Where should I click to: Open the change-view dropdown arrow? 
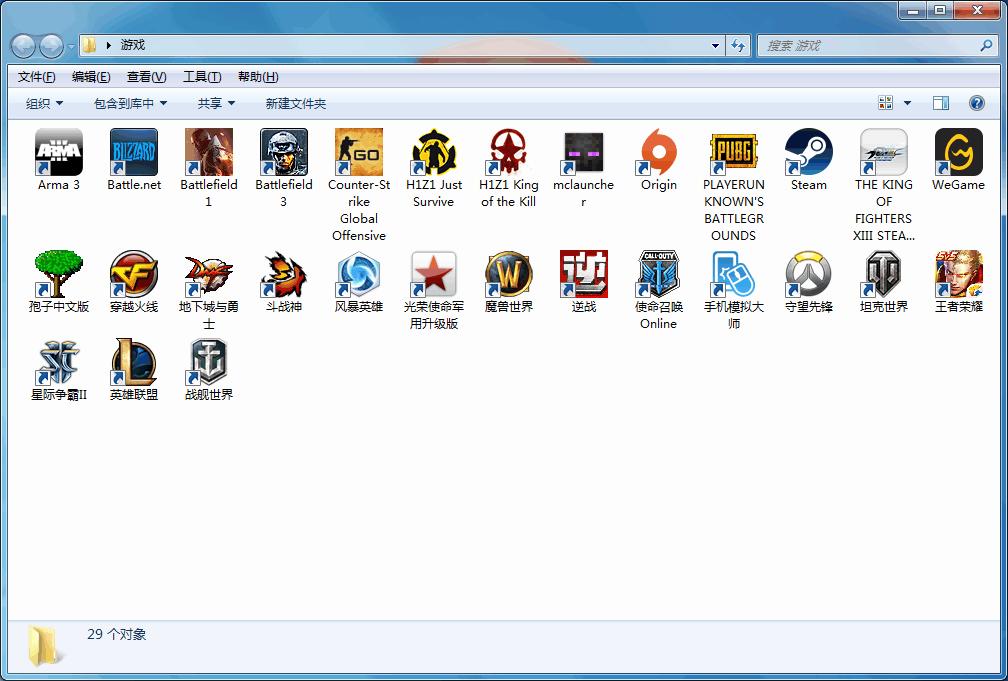906,102
